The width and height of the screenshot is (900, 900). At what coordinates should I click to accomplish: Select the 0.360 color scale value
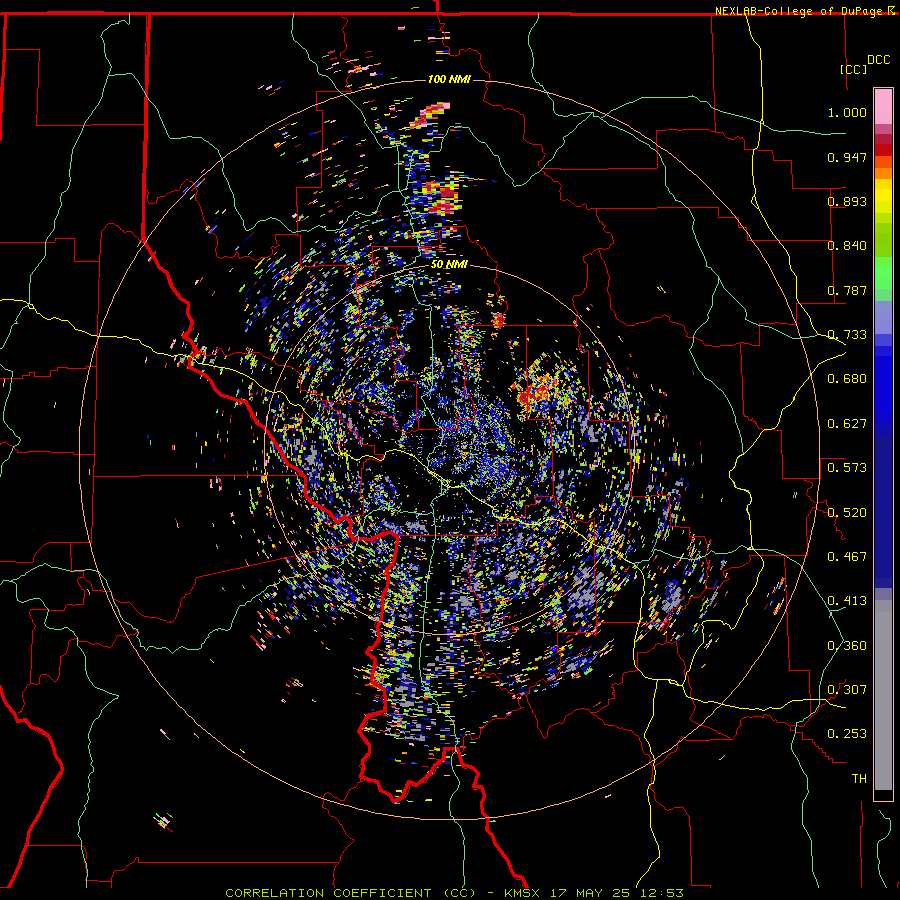coord(847,646)
